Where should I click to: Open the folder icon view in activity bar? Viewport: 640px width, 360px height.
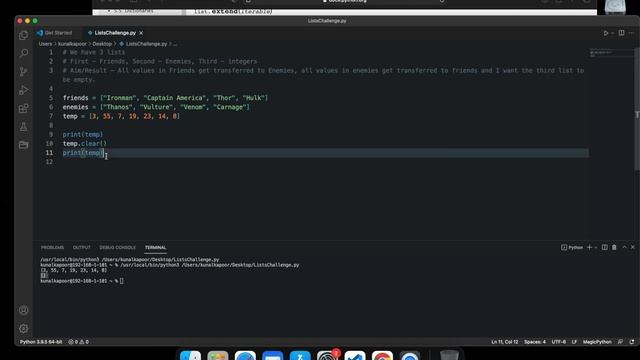(24, 145)
